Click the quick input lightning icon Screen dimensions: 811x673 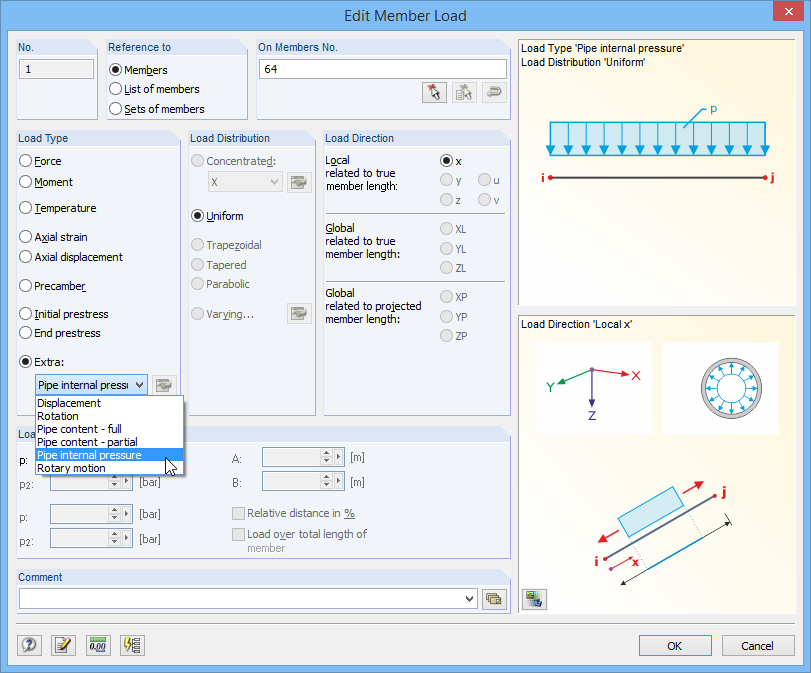coord(131,645)
